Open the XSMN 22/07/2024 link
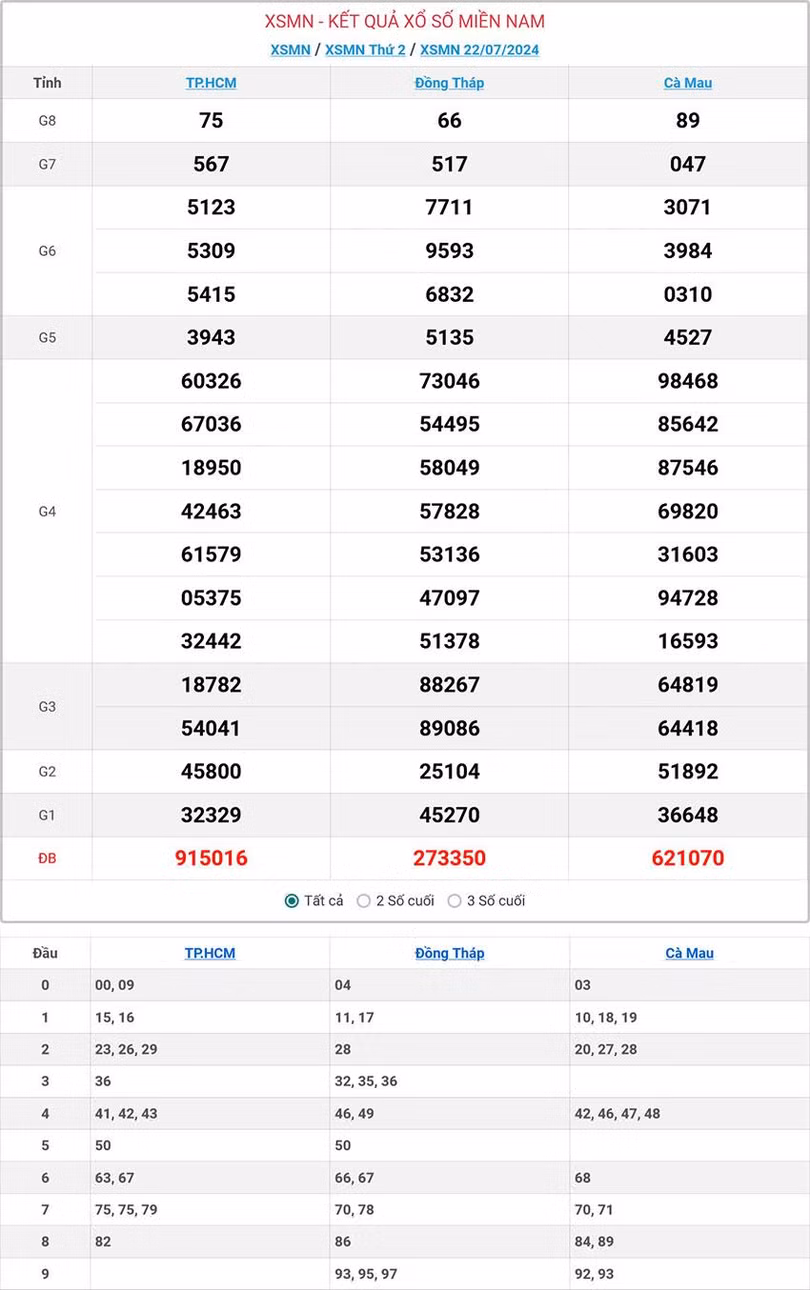This screenshot has height=1290, width=810. (479, 50)
